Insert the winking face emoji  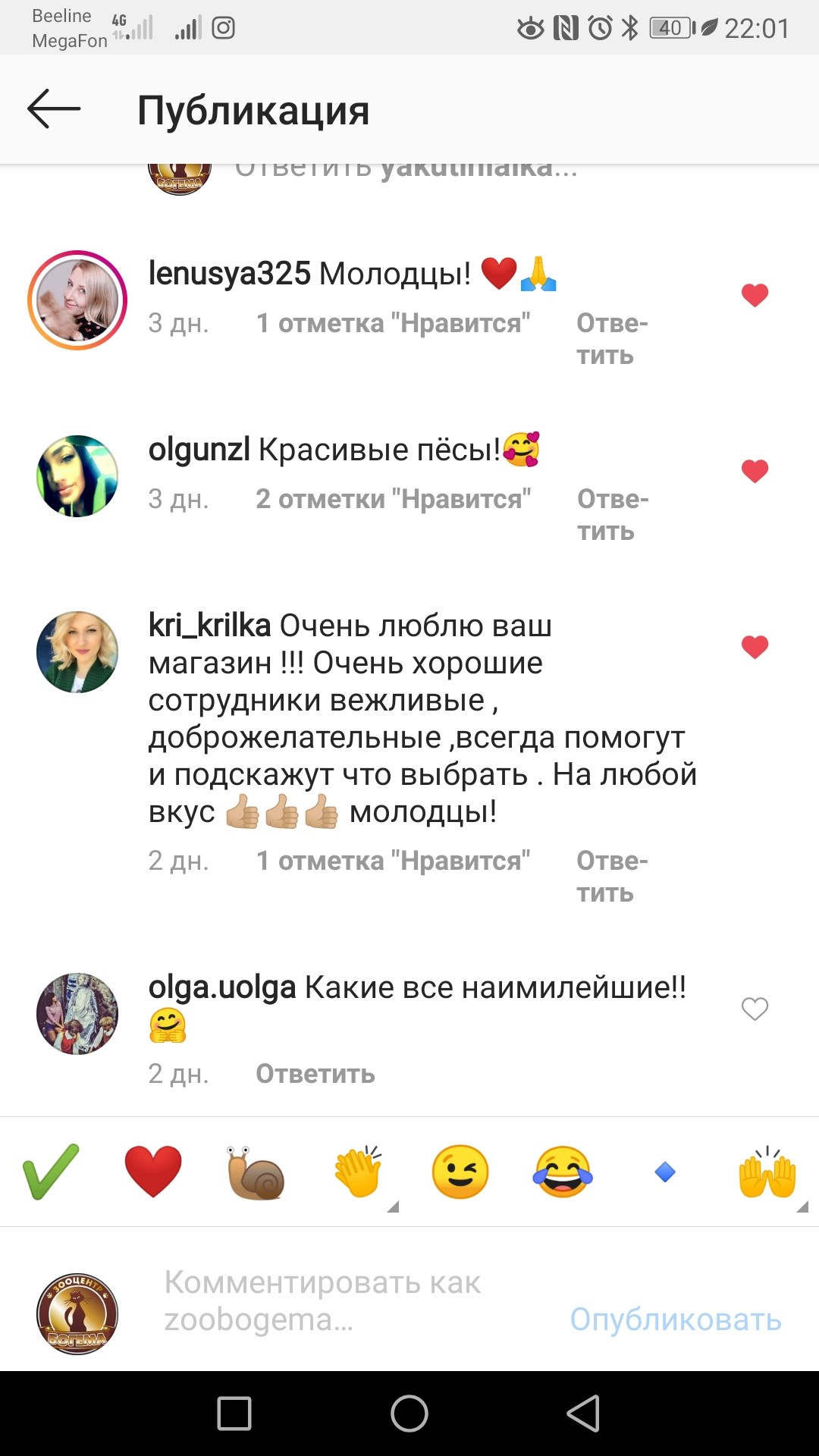tap(460, 1172)
